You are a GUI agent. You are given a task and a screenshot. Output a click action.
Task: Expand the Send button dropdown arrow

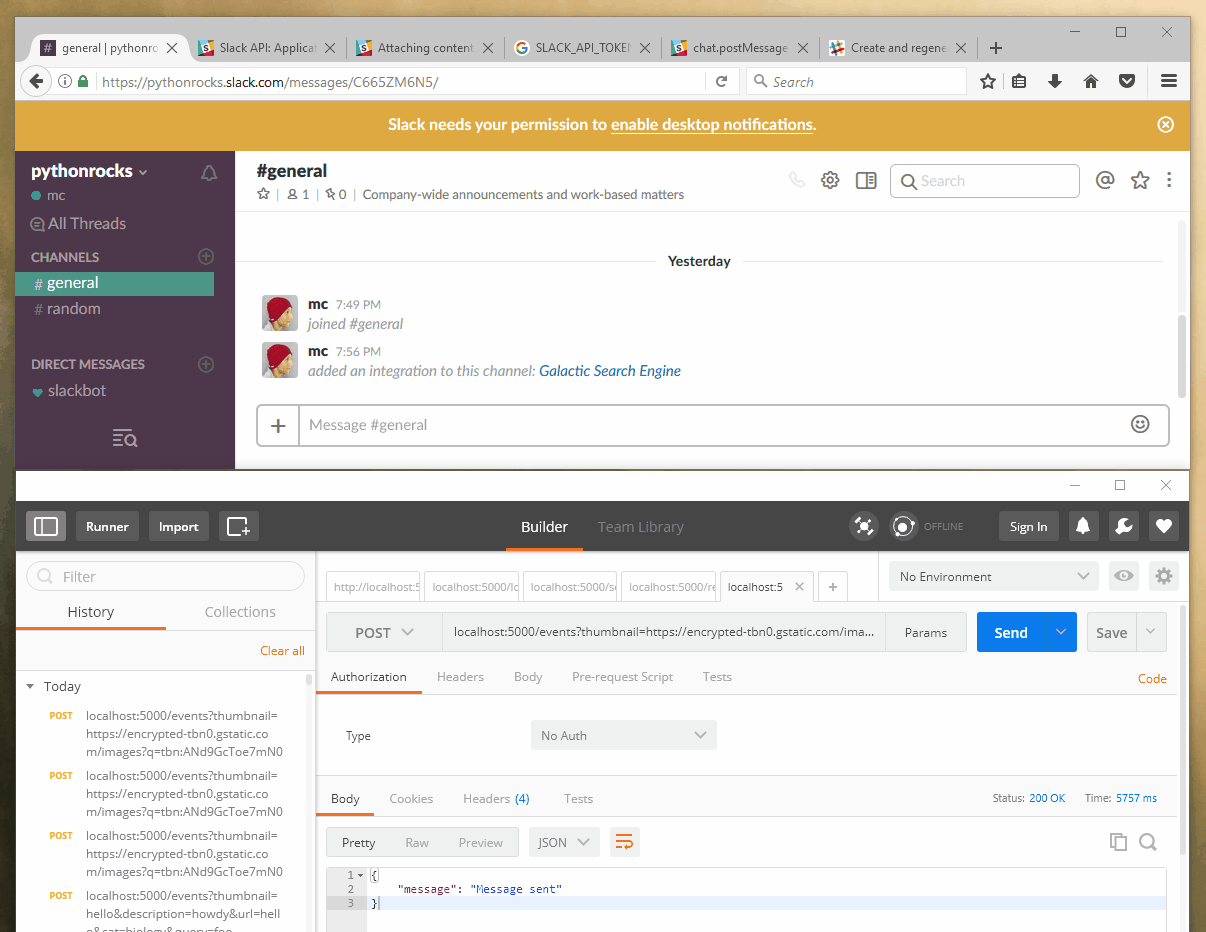[1061, 632]
